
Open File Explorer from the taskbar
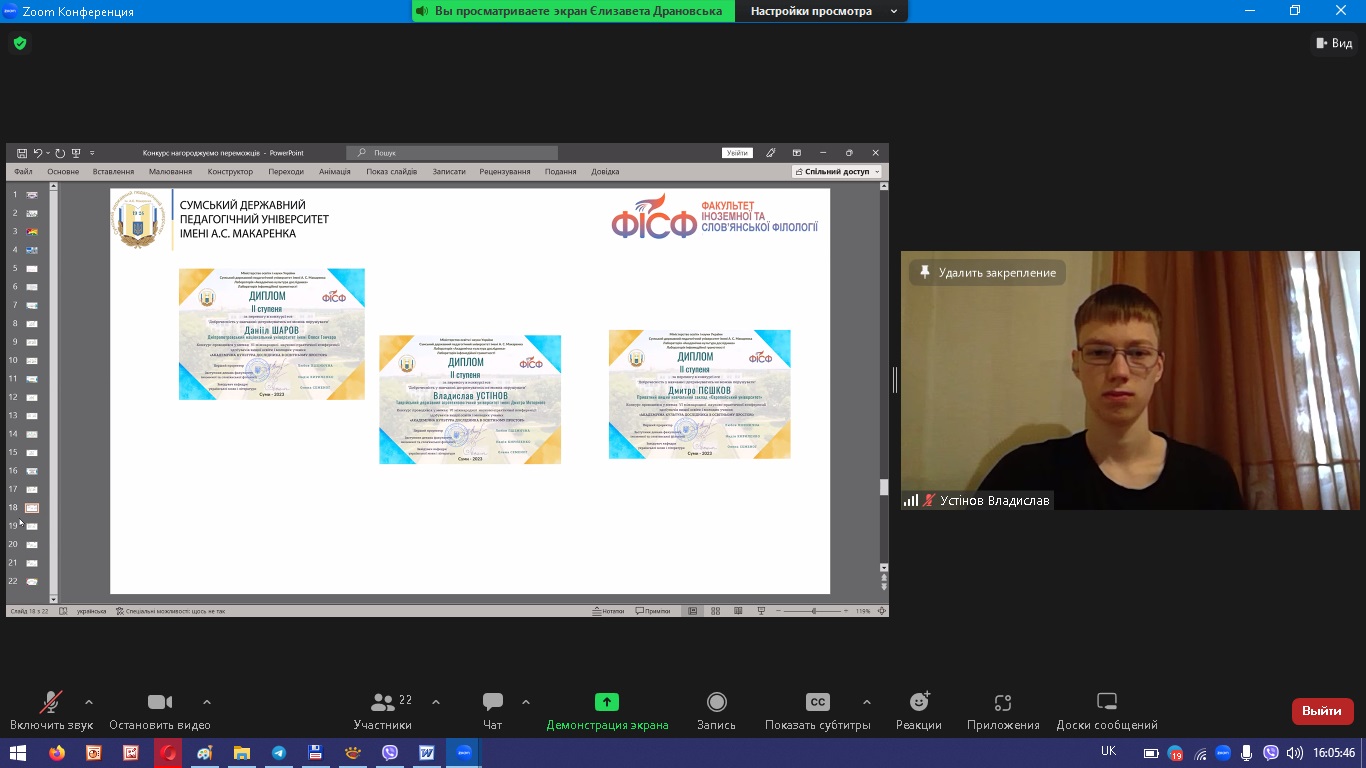click(x=242, y=753)
